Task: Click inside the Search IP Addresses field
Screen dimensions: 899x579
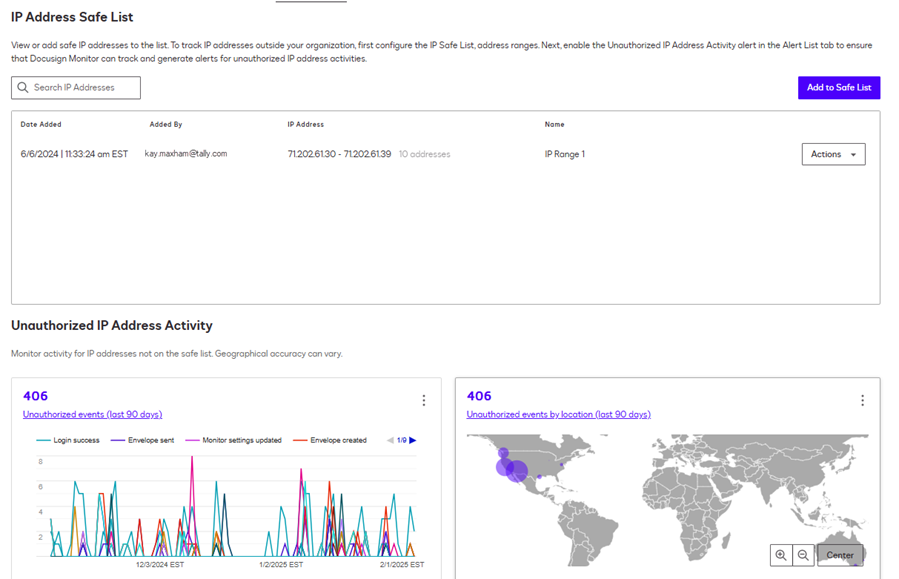Action: pos(85,87)
